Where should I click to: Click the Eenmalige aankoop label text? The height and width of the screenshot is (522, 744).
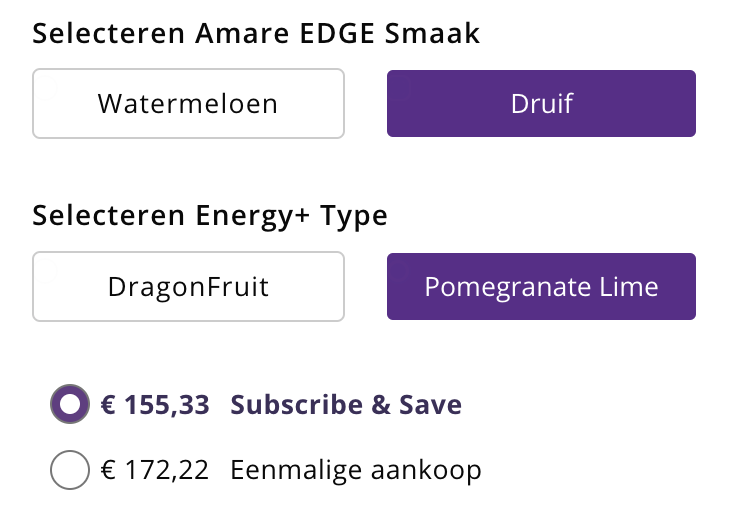356,470
